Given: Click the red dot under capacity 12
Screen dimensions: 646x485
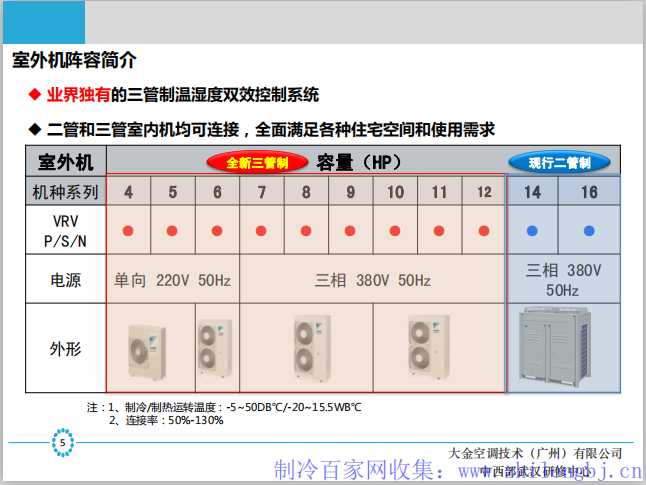Looking at the screenshot, I should point(484,231).
